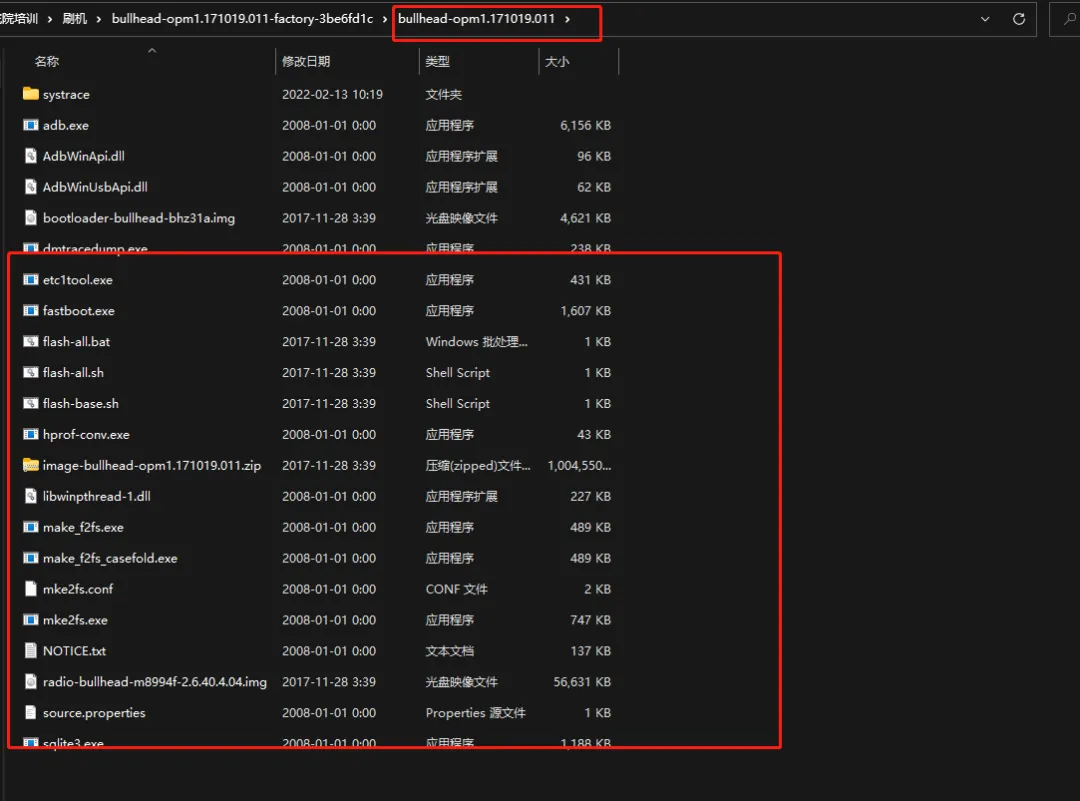Go to bullhead-opm1.171019.011-factory-3be6fd1c breadcrumb folder

242,19
